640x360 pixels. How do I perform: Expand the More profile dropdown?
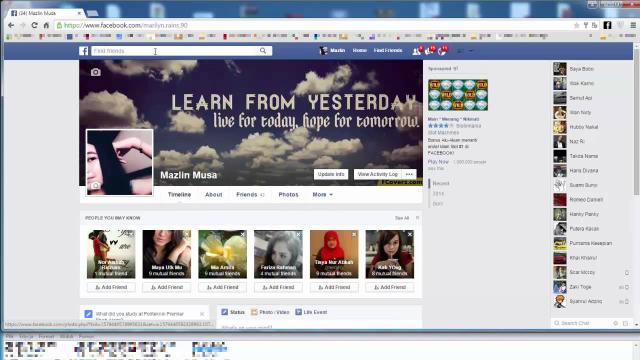pyautogui.click(x=322, y=195)
